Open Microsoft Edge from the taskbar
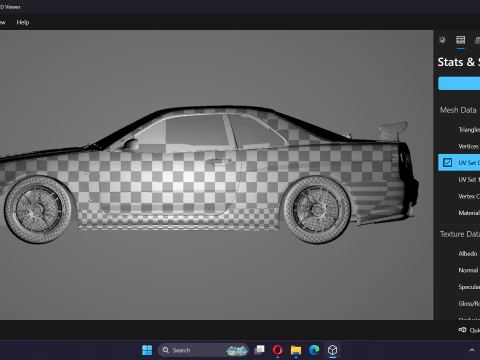 pyautogui.click(x=314, y=350)
